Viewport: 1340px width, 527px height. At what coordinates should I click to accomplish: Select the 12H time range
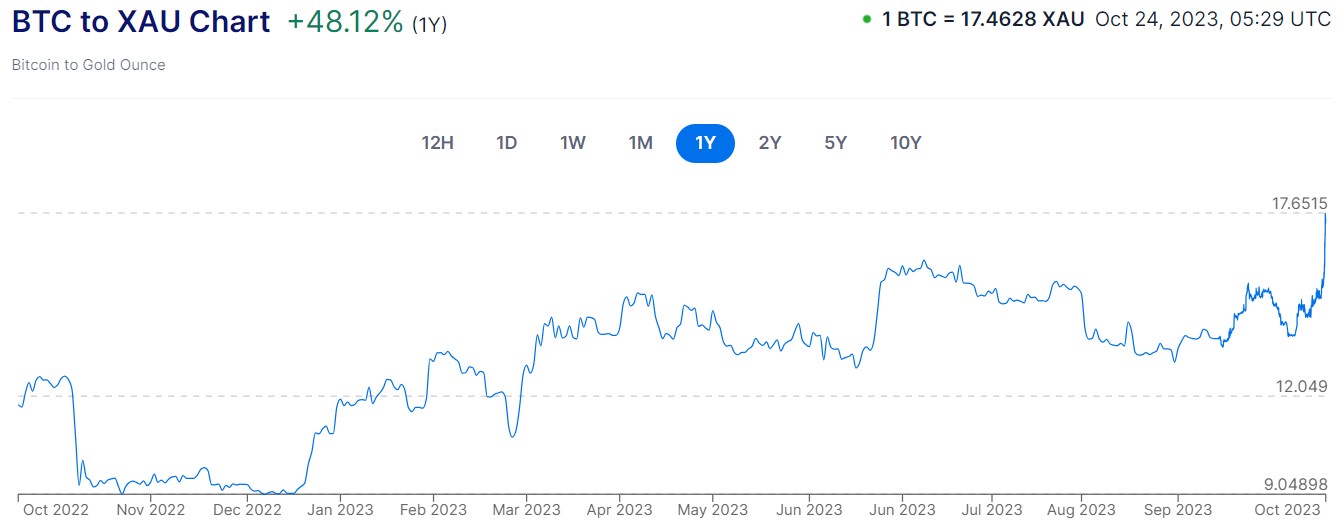438,143
